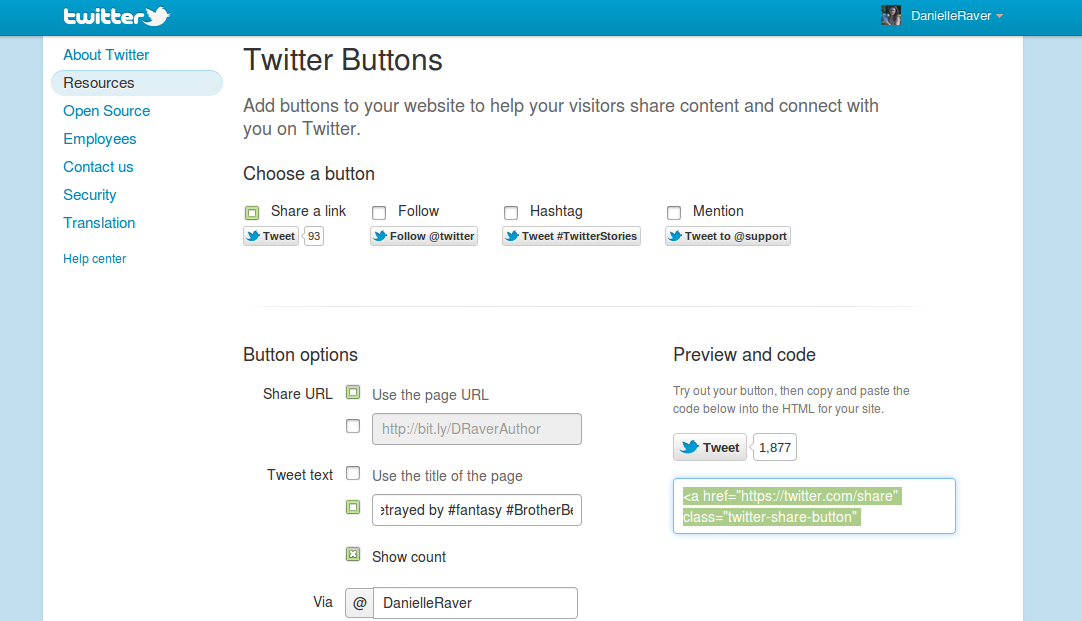1082x621 pixels.
Task: Visit the Help center link
Action: 95,259
